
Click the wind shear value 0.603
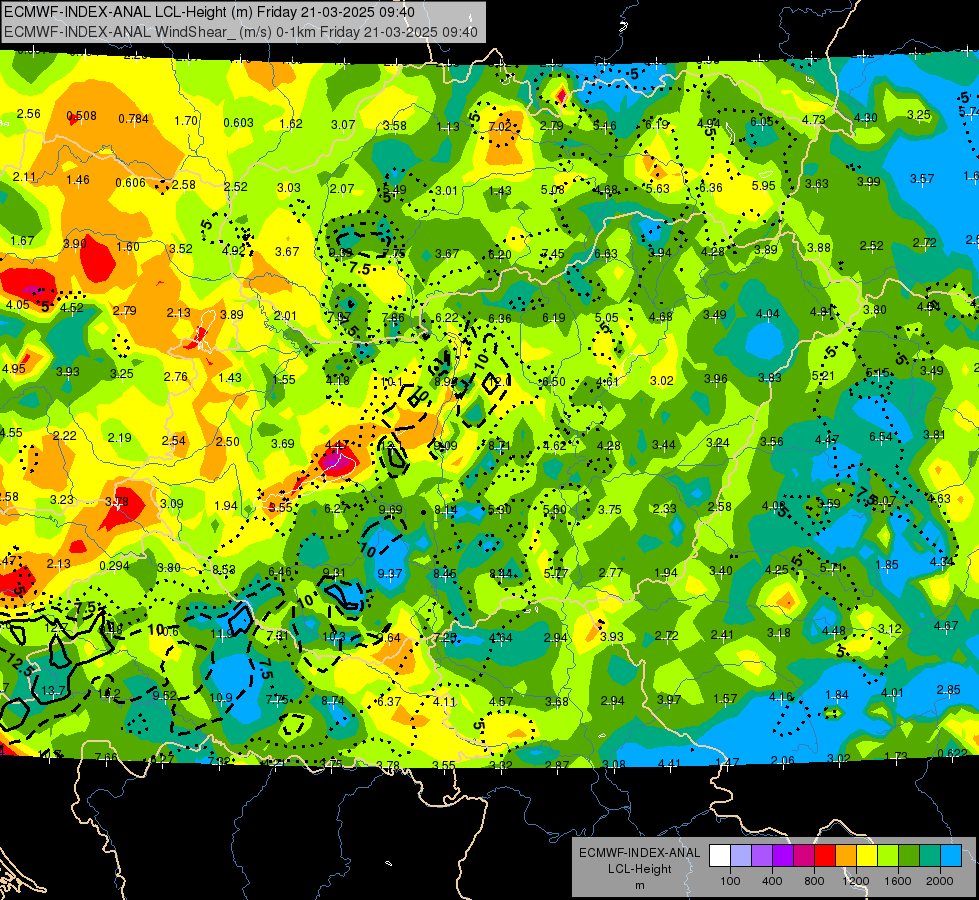click(x=239, y=122)
